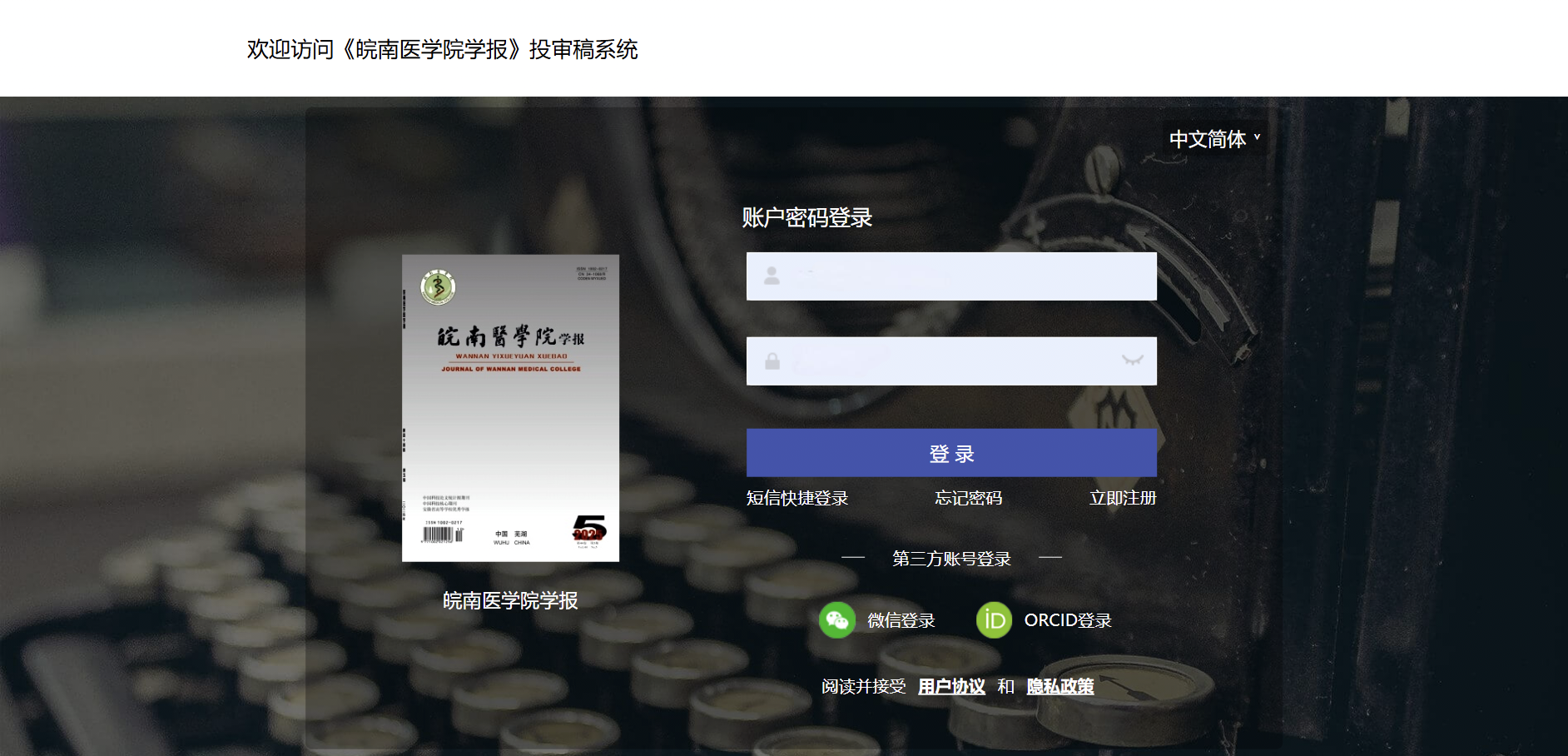Open the 隐私政策 privacy policy
This screenshot has width=1568, height=756.
(1059, 686)
